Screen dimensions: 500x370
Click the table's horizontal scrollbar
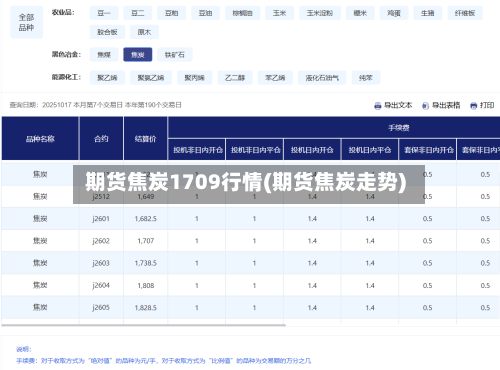click(x=144, y=325)
